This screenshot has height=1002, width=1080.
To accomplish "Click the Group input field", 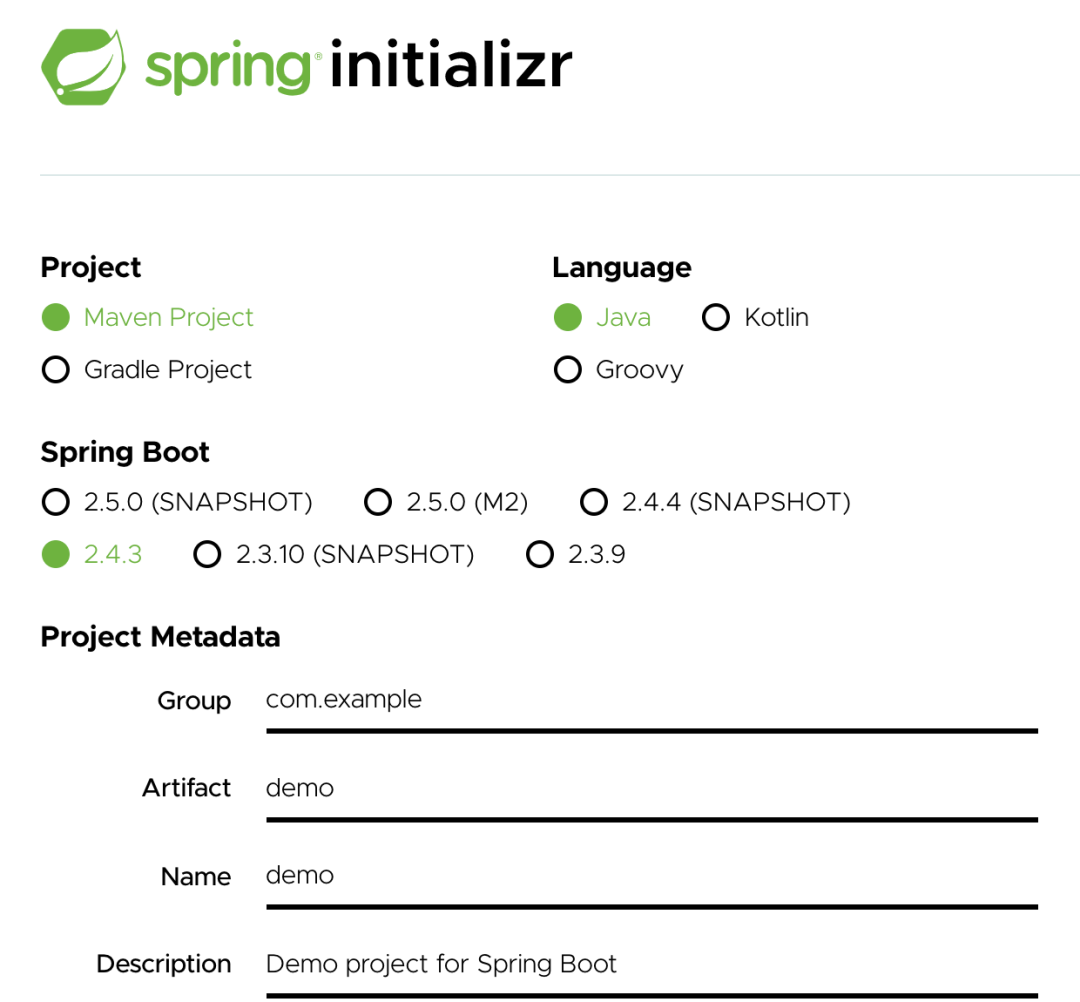I will (650, 701).
